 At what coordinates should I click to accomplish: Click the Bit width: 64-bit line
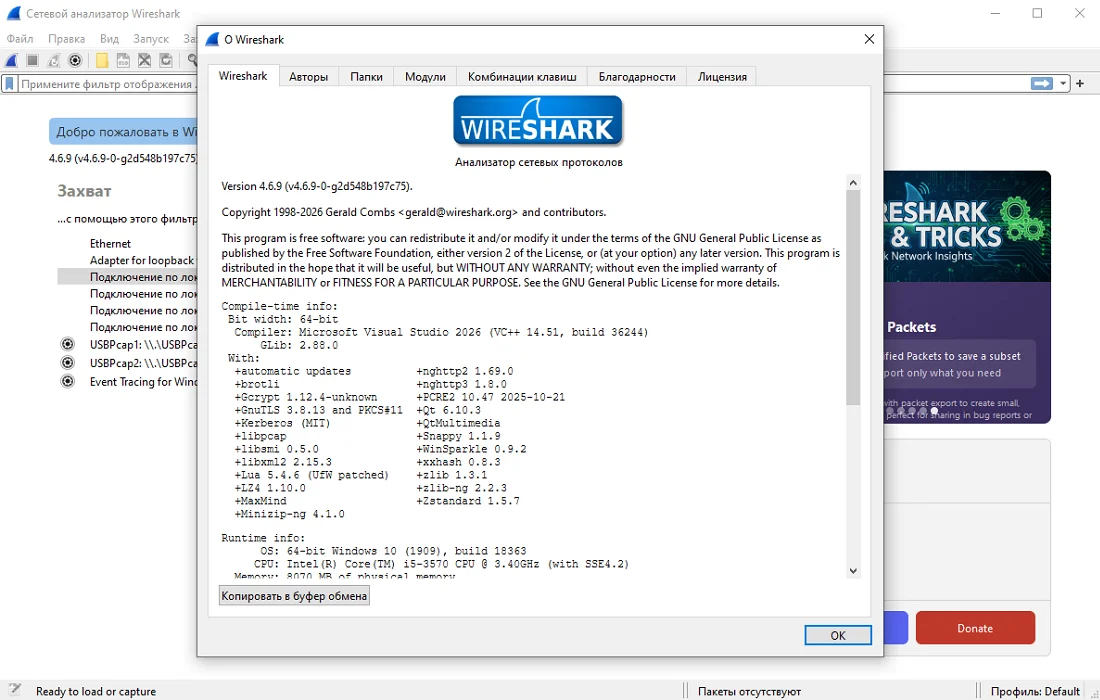click(283, 319)
